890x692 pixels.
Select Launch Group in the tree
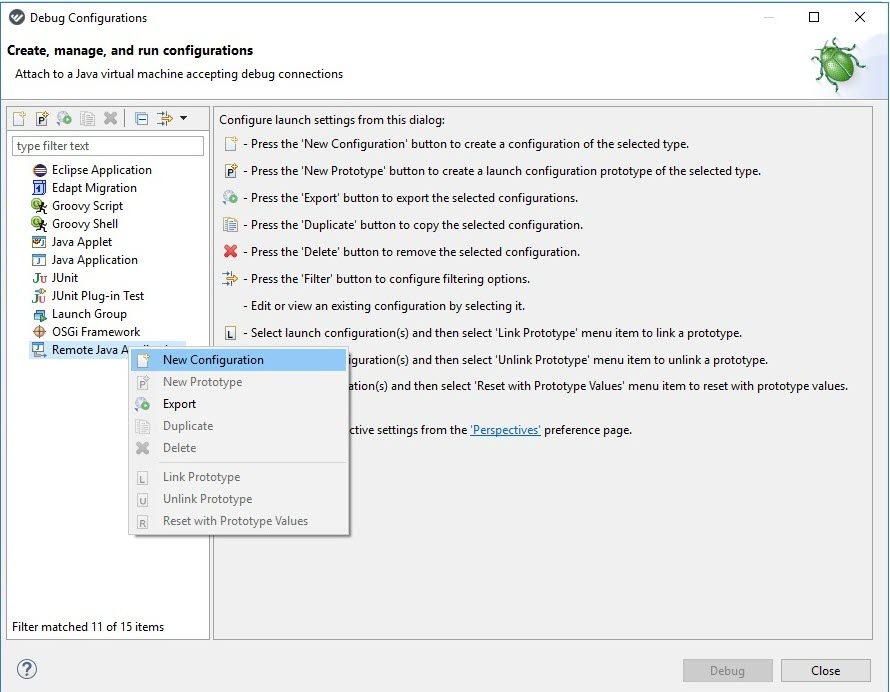coord(89,314)
